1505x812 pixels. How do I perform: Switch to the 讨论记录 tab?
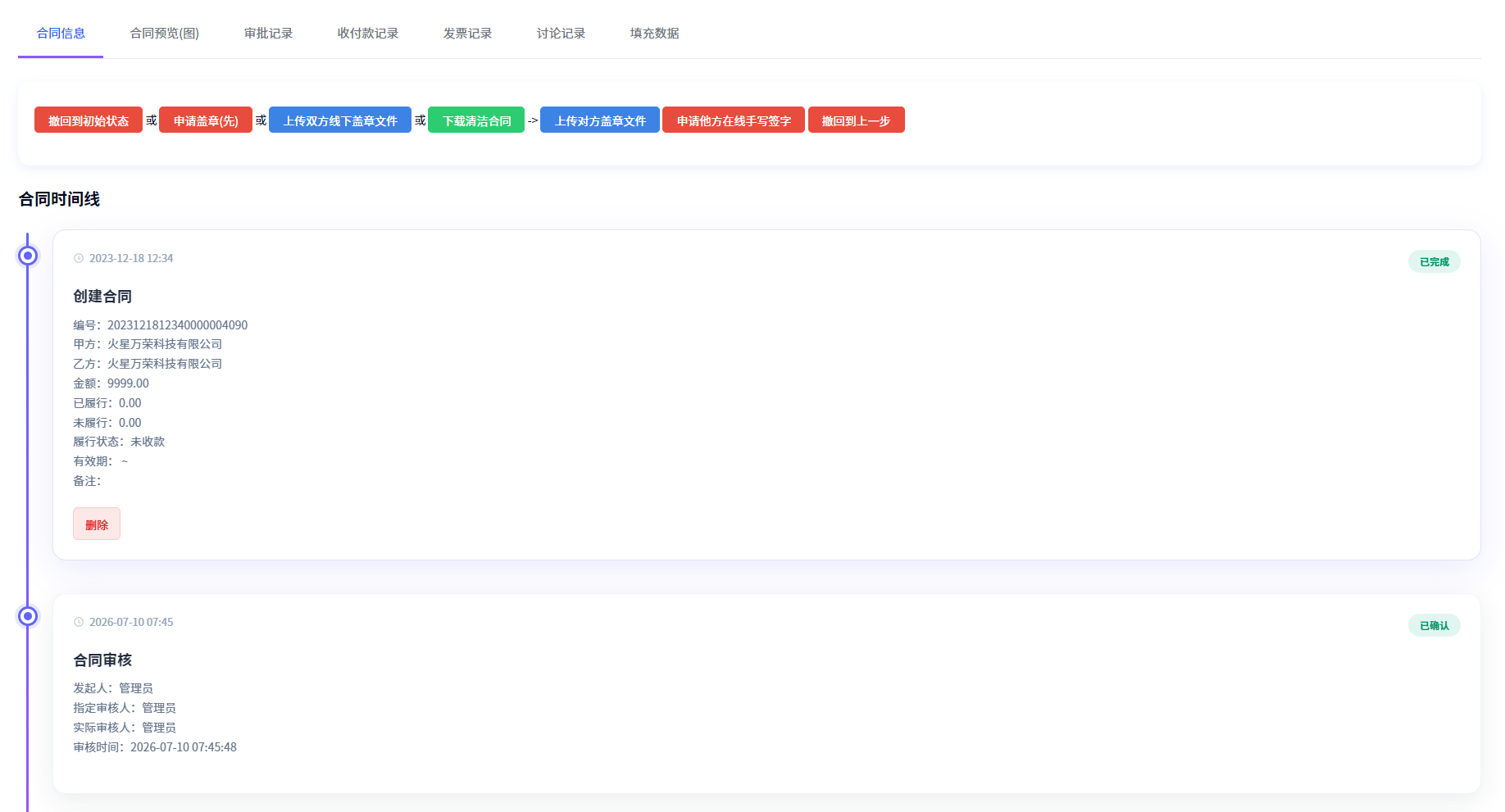tap(561, 34)
